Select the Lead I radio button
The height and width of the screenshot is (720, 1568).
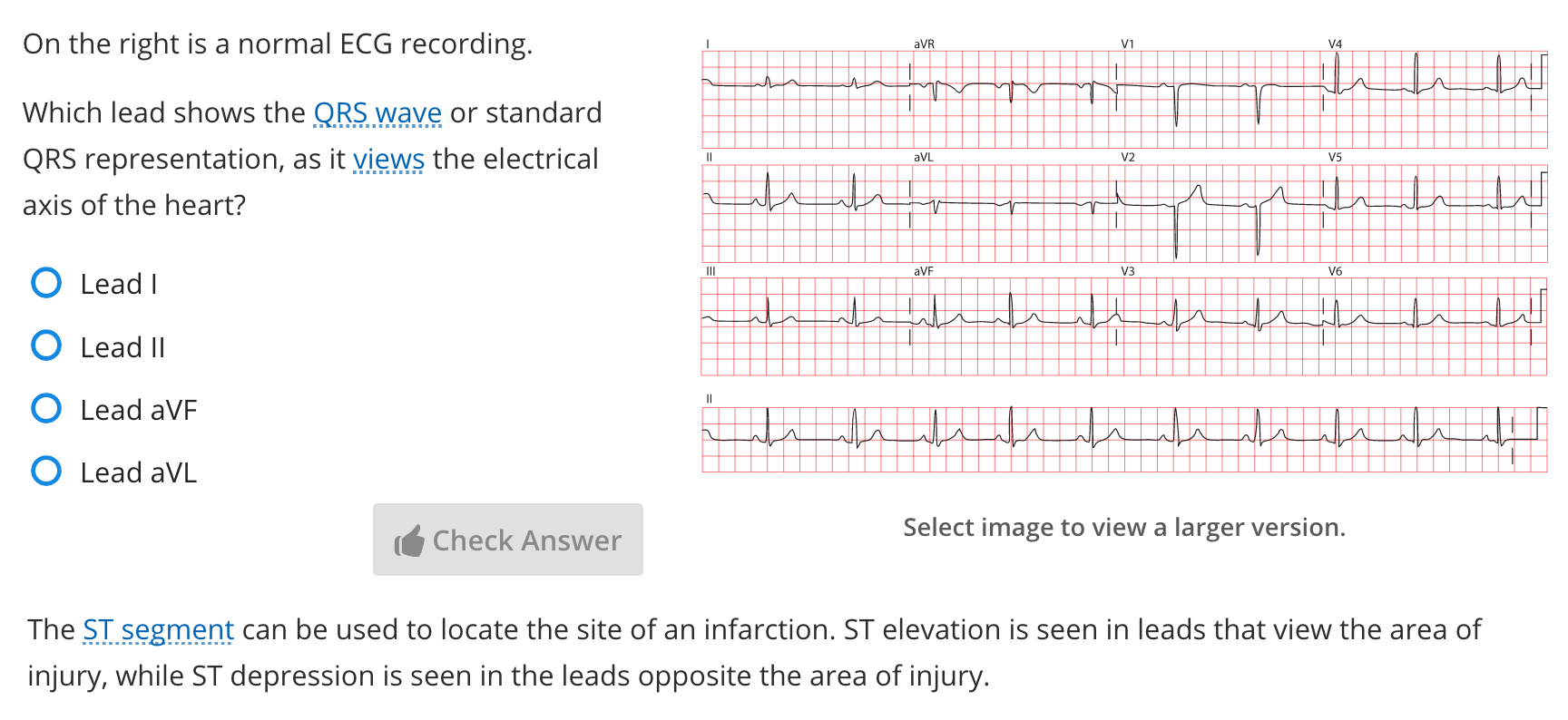[x=45, y=283]
